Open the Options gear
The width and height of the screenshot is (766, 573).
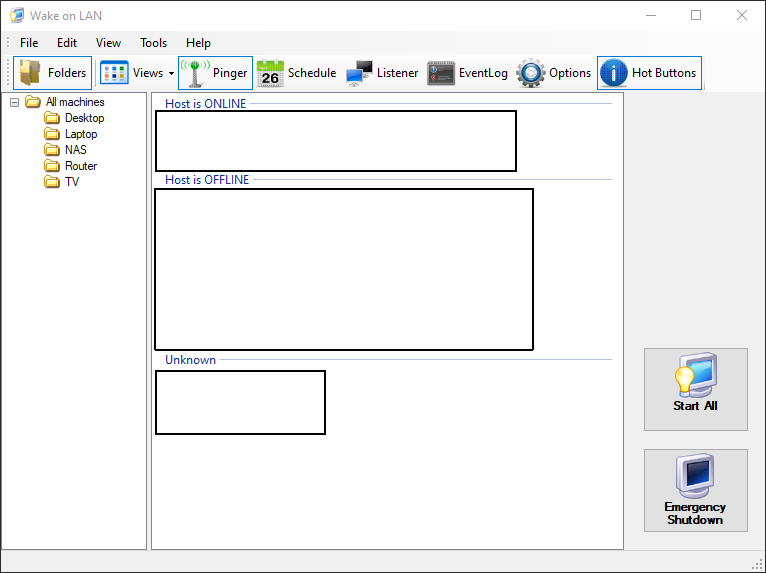click(554, 73)
